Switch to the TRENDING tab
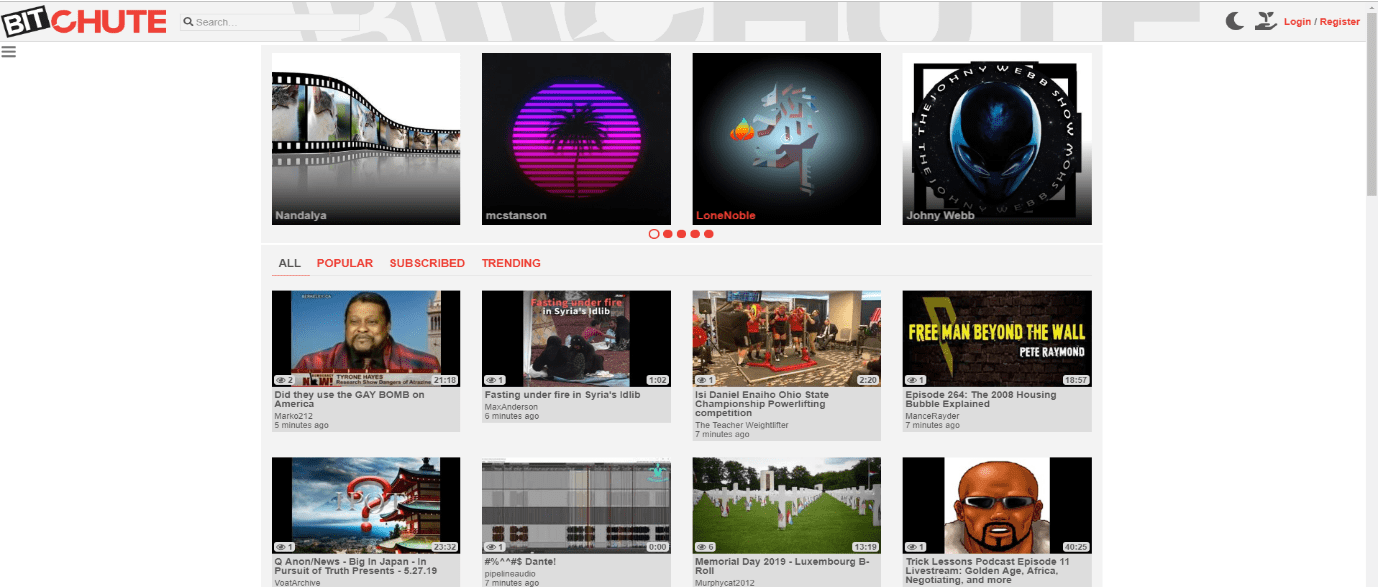This screenshot has height=587, width=1378. click(x=511, y=263)
